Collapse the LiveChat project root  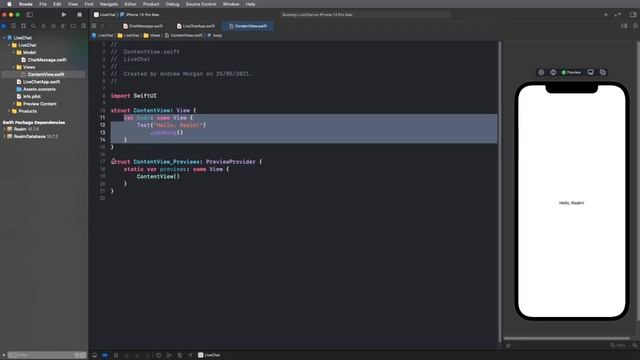[4, 38]
